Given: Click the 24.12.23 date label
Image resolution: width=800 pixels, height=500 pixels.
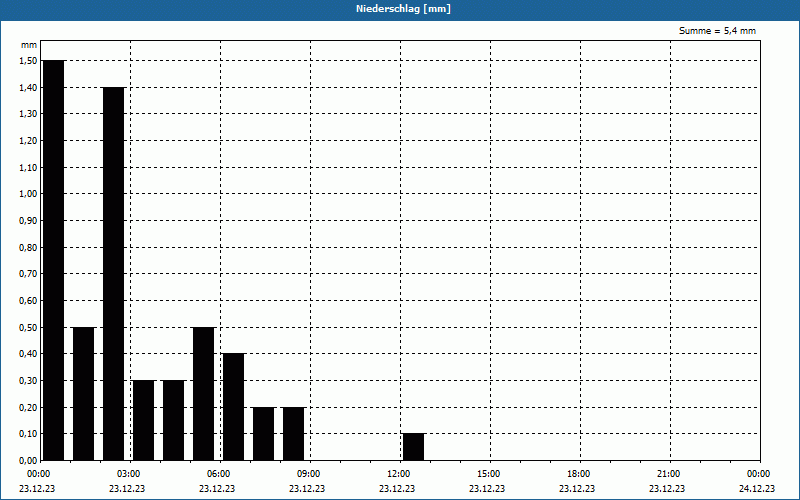Looking at the screenshot, I should tap(757, 488).
